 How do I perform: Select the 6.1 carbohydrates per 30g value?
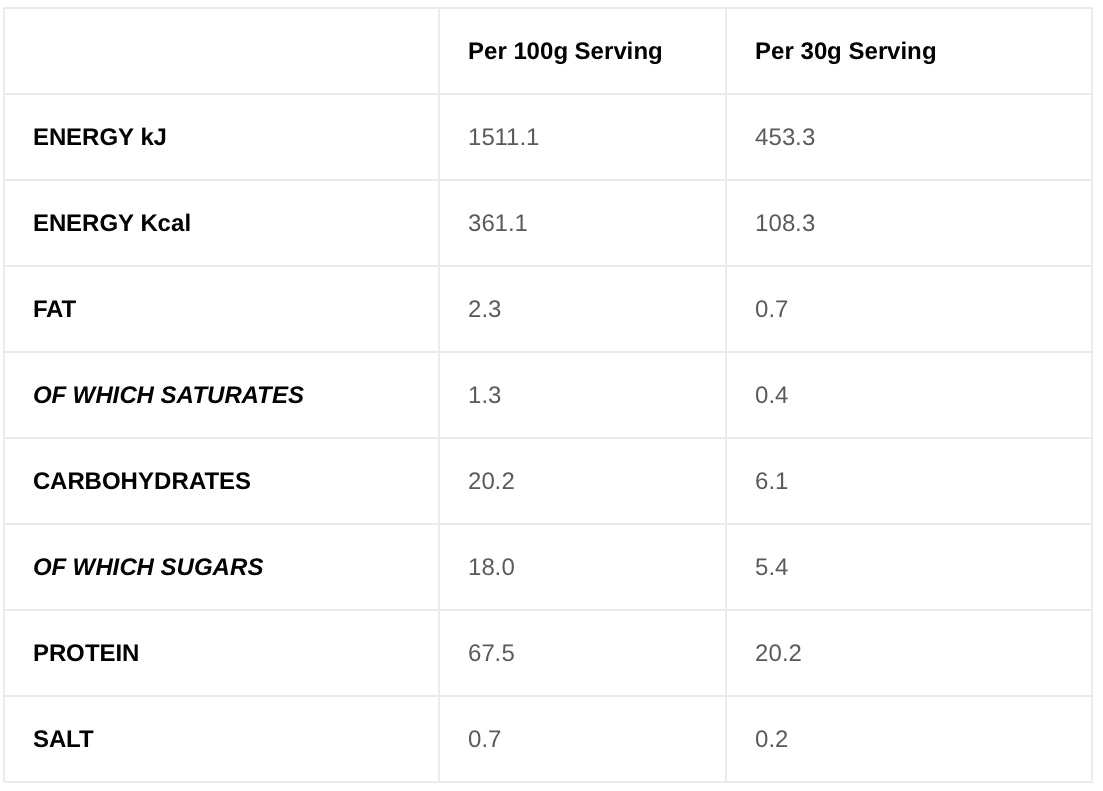771,481
